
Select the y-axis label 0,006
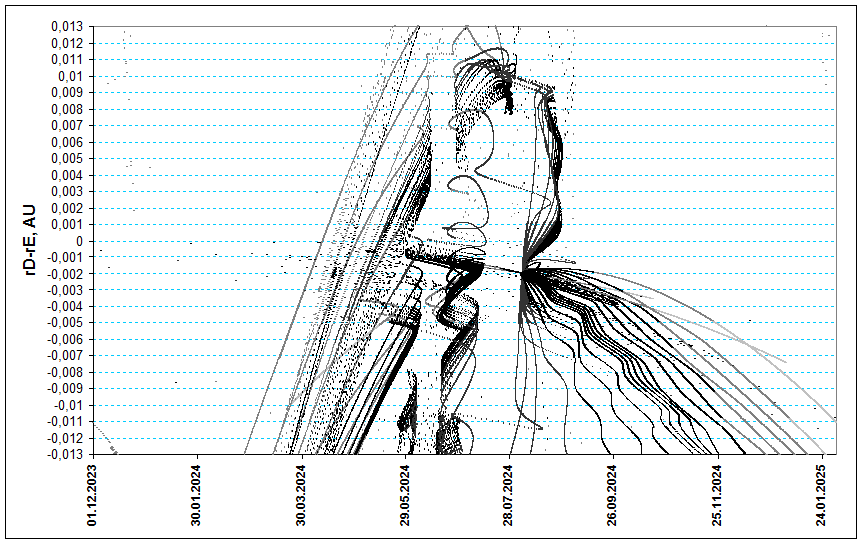(67, 142)
